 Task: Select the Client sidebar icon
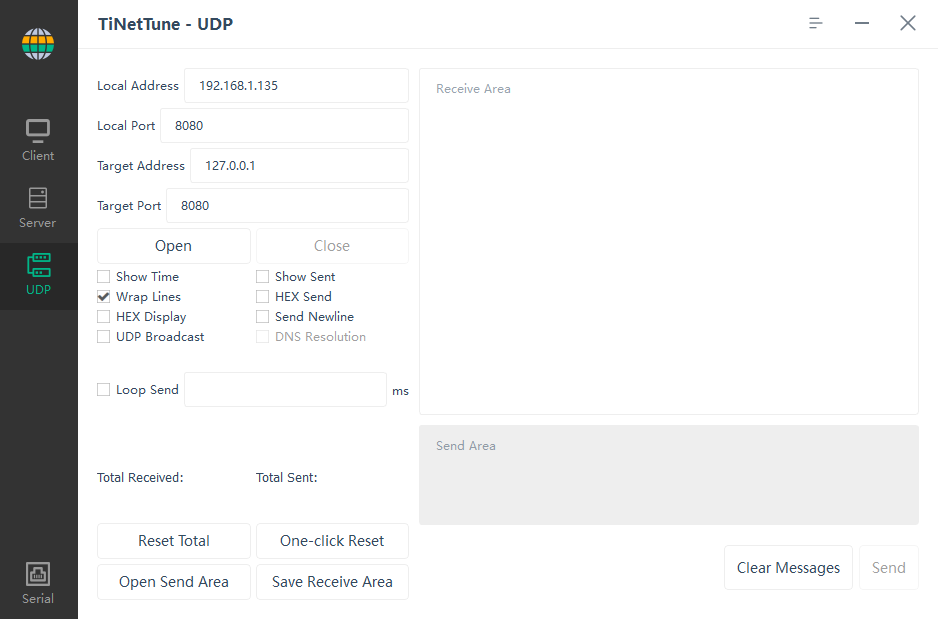(38, 137)
